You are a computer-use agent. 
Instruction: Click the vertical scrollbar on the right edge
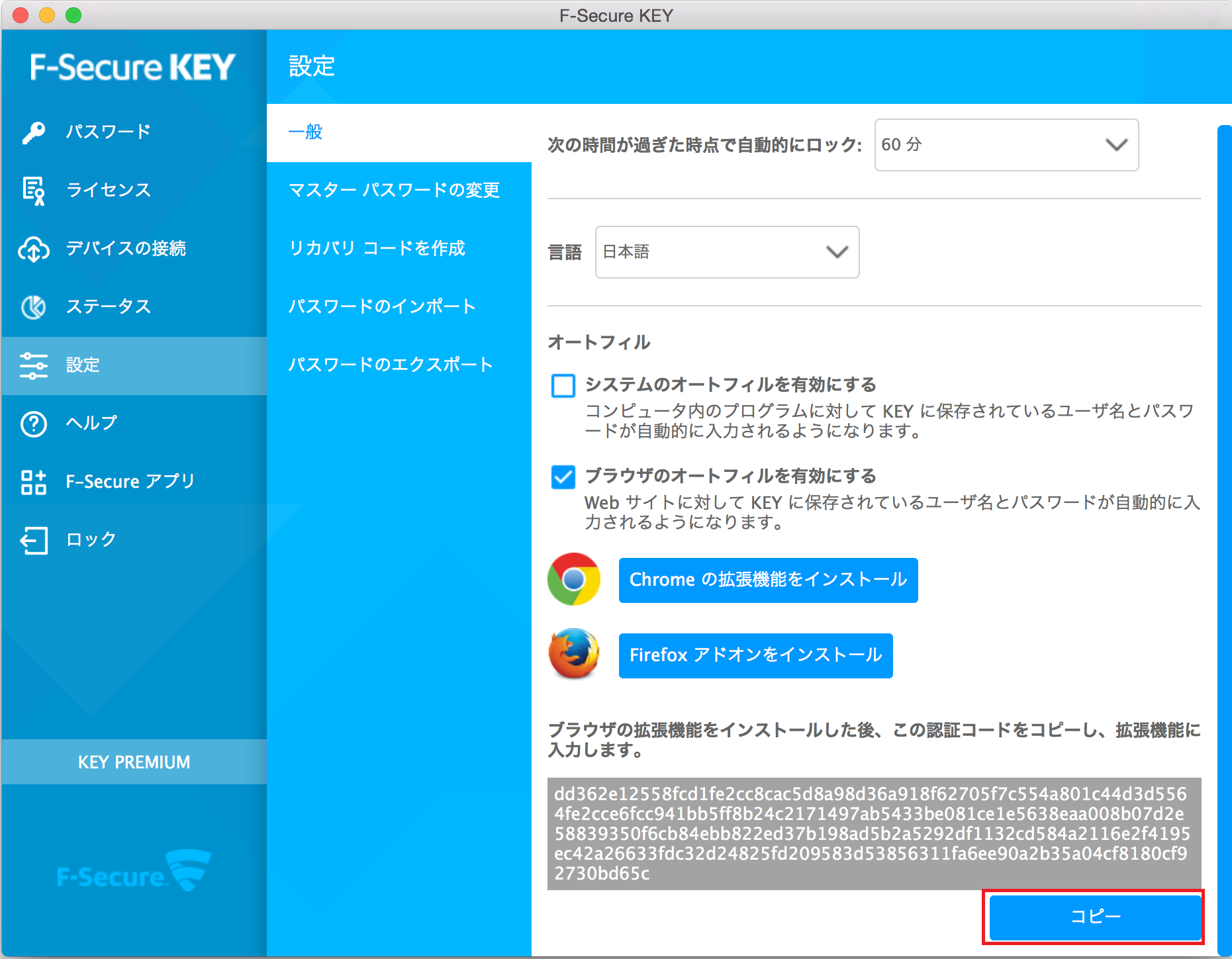tap(1224, 539)
